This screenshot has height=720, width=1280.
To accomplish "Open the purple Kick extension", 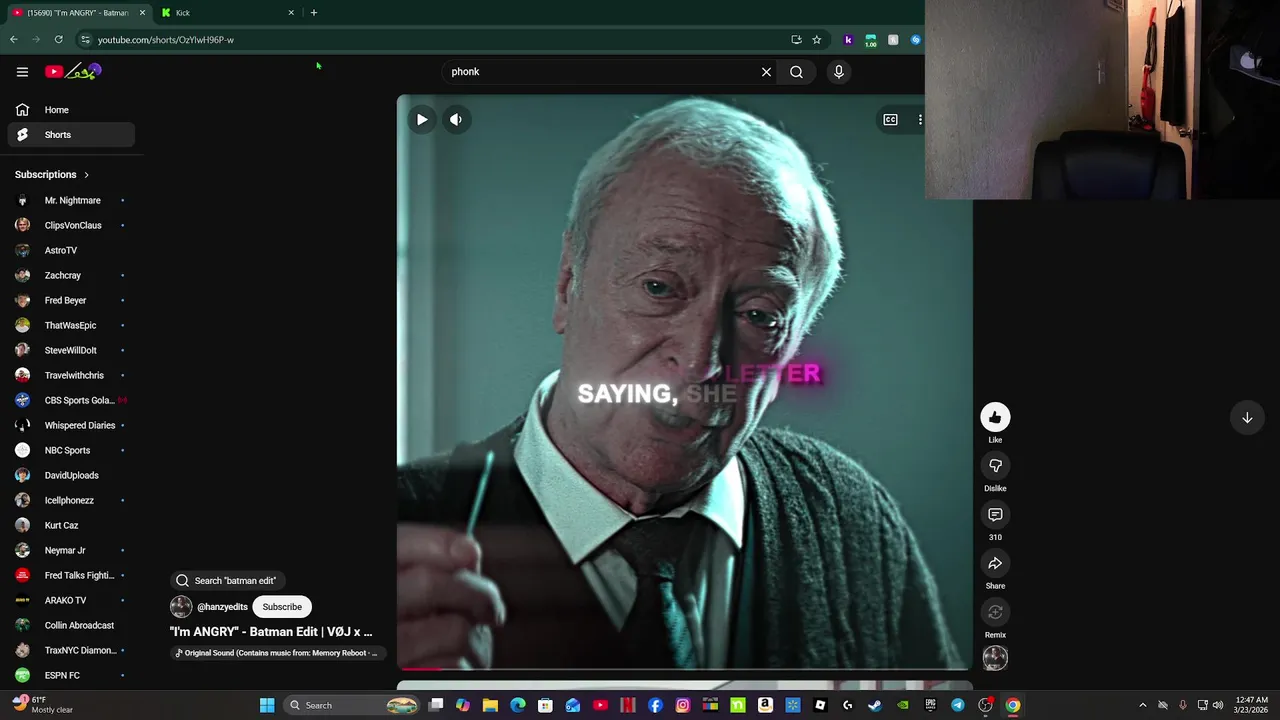I will pyautogui.click(x=849, y=40).
